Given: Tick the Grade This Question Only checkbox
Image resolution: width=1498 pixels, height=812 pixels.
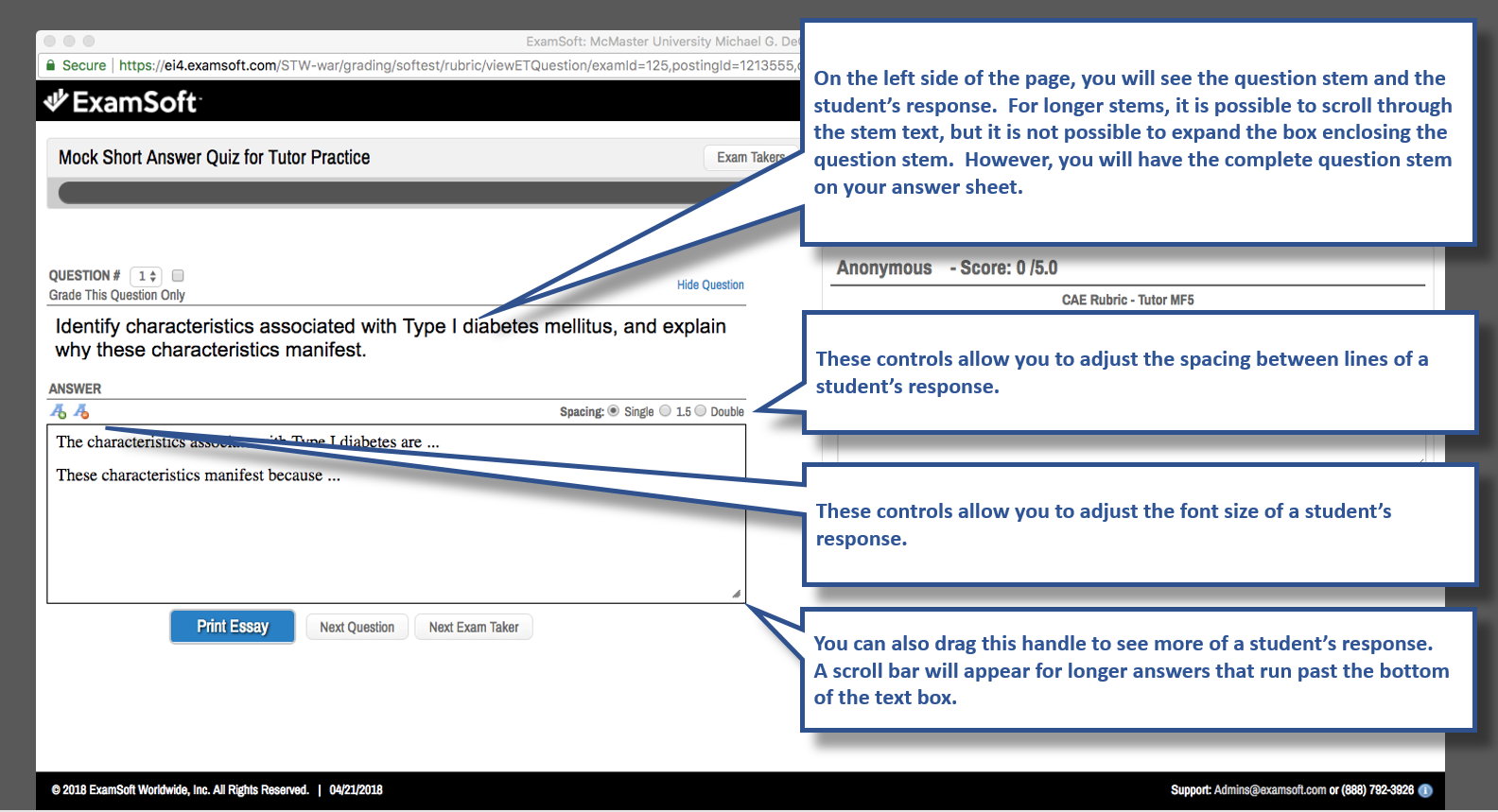Looking at the screenshot, I should (x=178, y=275).
